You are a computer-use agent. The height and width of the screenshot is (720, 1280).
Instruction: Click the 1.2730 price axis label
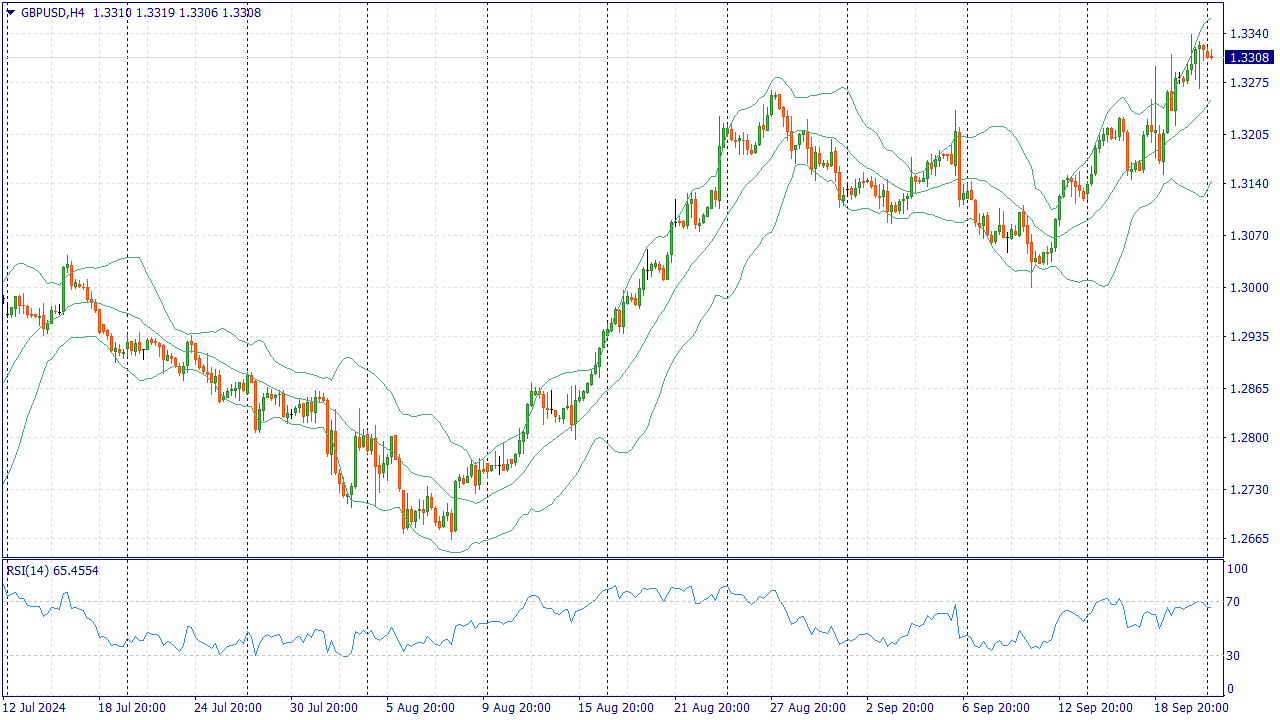pyautogui.click(x=1249, y=490)
